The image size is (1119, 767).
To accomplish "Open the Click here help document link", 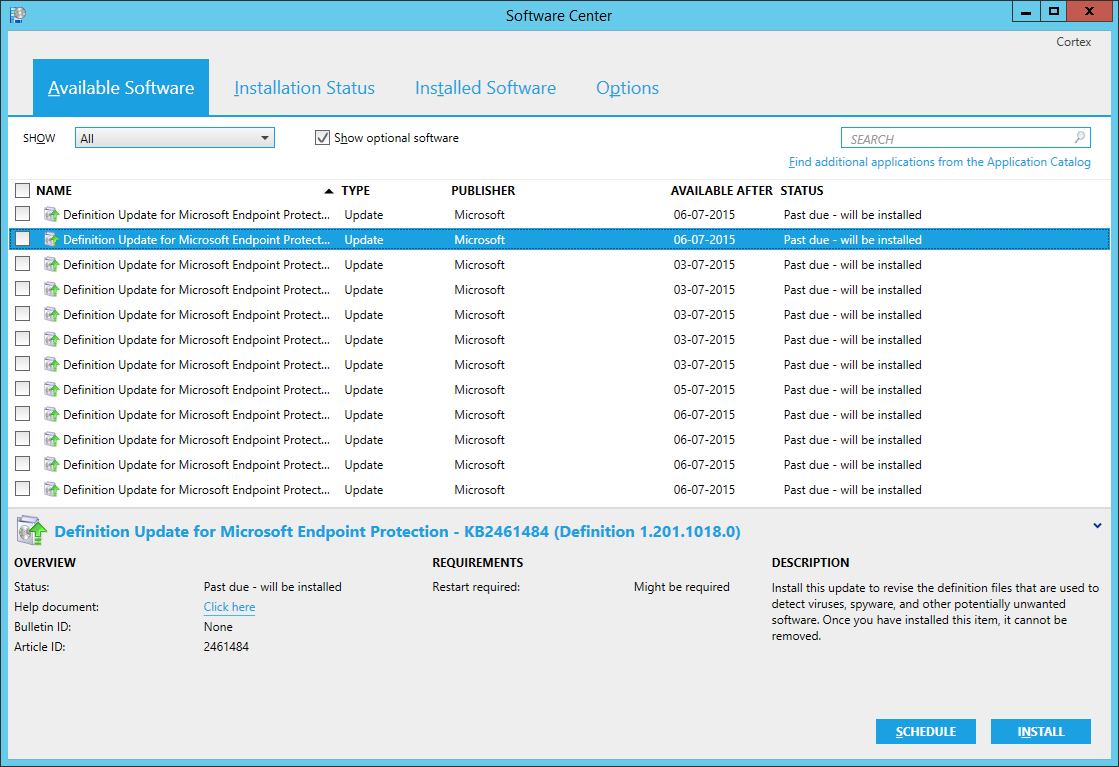I will pos(229,606).
